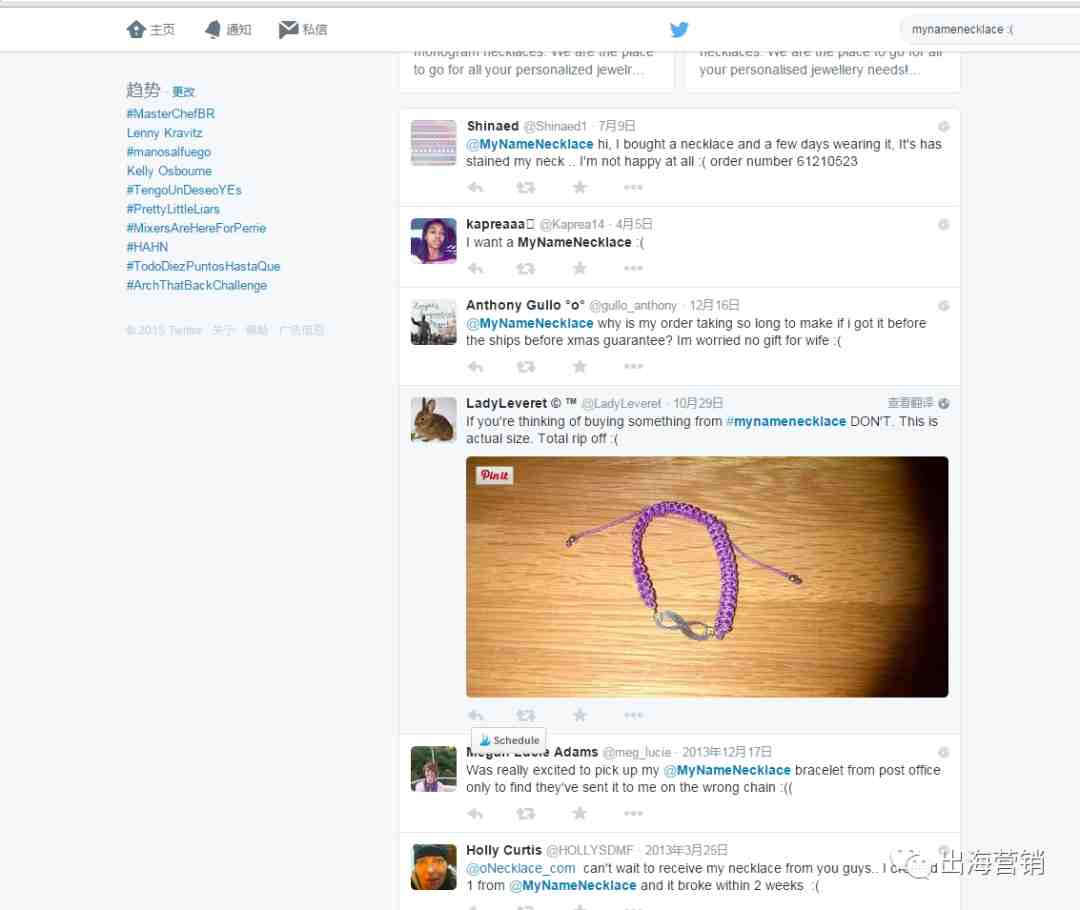Open the @gullo_anthony handle

633,306
